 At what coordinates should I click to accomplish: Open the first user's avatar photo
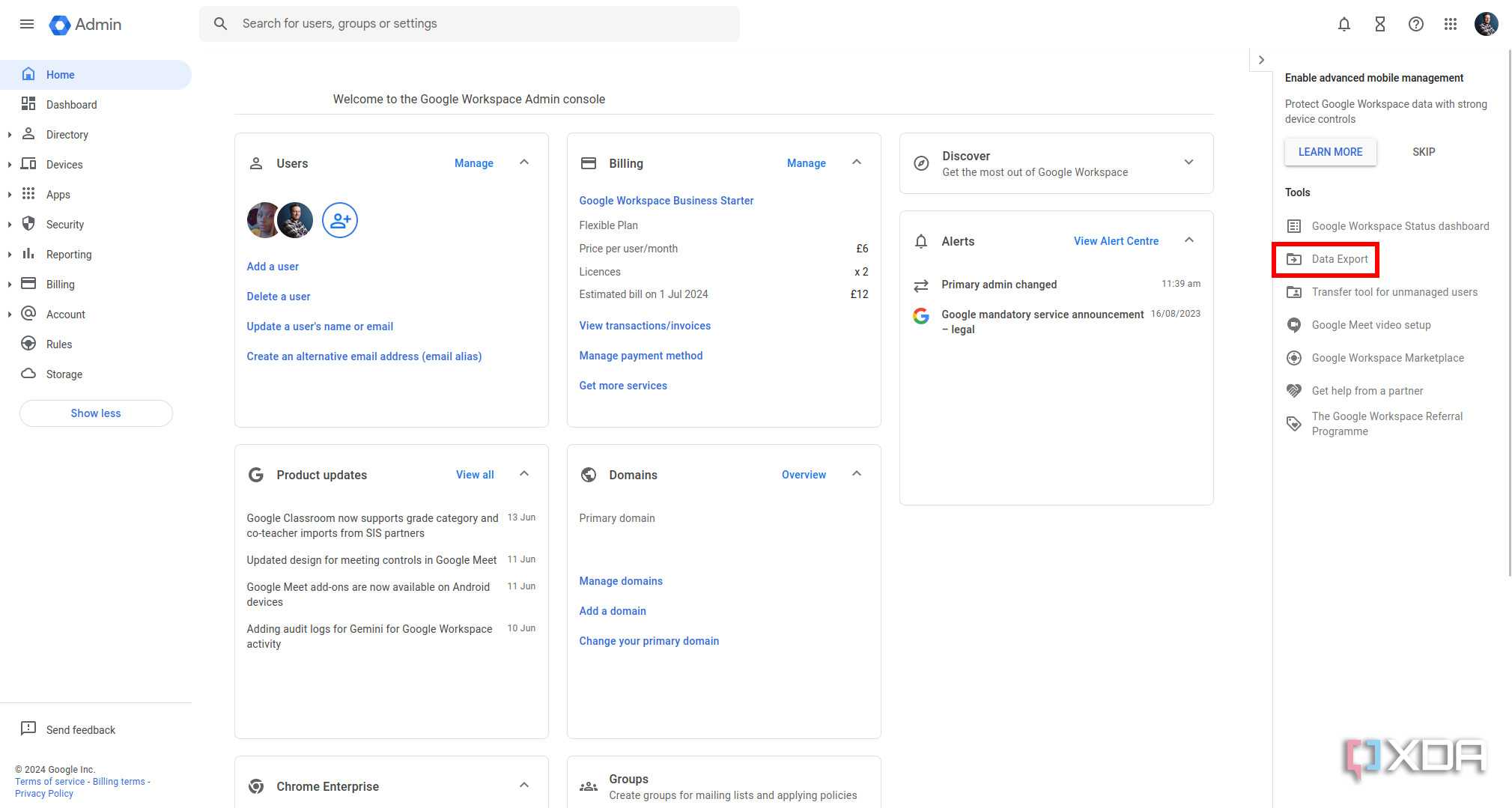pyautogui.click(x=262, y=220)
